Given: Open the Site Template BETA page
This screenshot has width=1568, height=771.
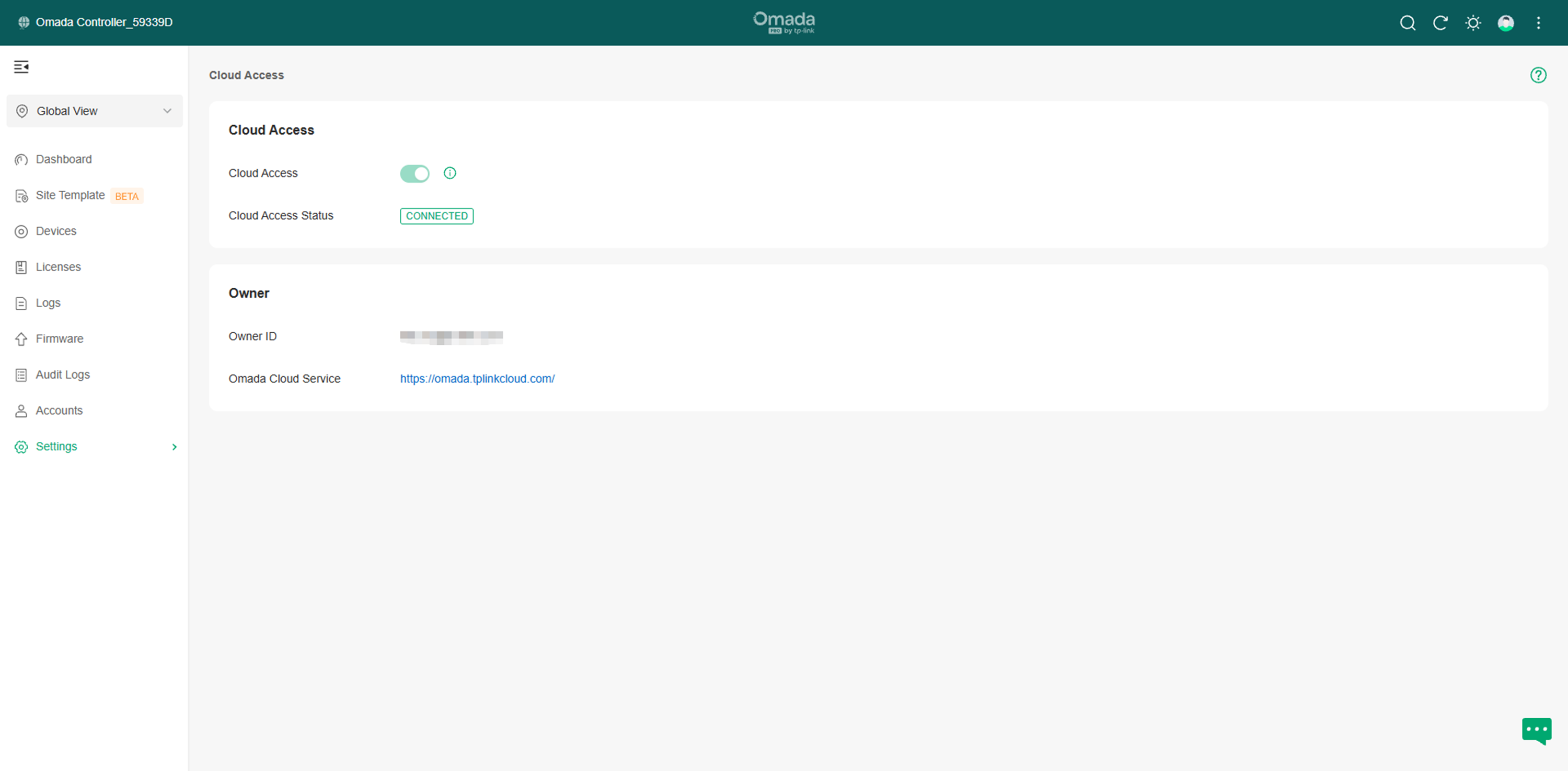Looking at the screenshot, I should point(70,195).
